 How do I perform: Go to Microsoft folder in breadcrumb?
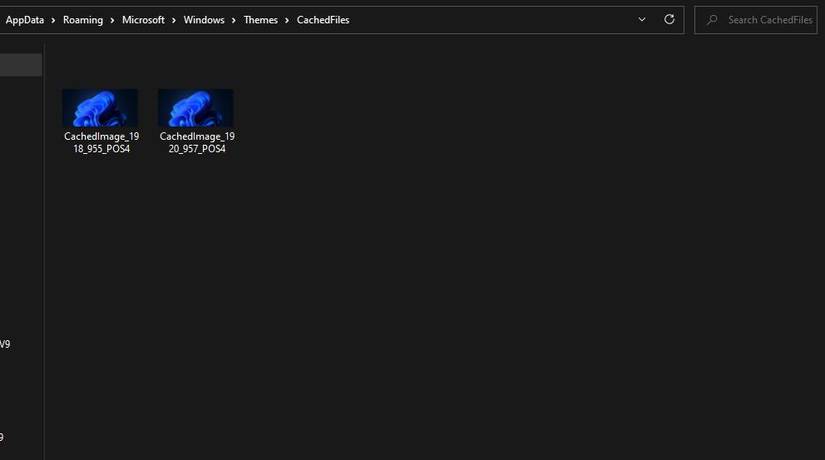point(143,20)
